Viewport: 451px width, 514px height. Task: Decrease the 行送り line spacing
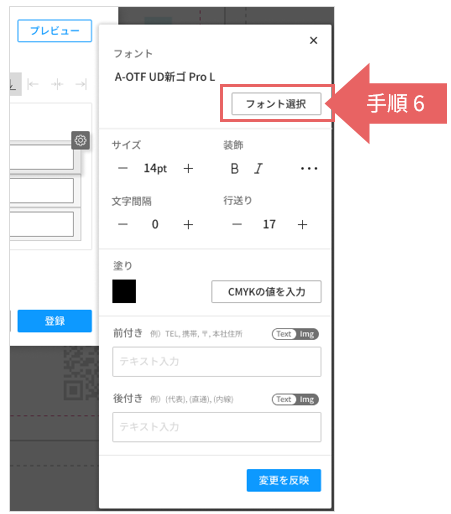(237, 224)
